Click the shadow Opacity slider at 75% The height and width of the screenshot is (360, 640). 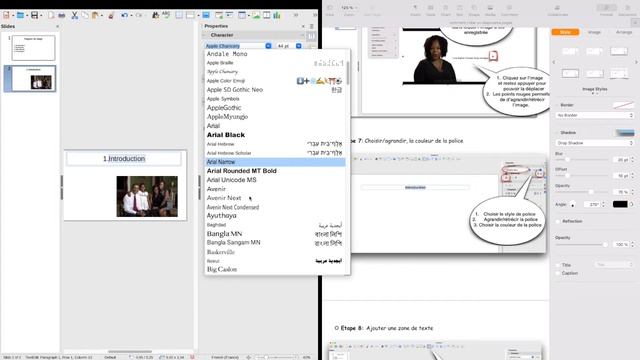[582, 192]
